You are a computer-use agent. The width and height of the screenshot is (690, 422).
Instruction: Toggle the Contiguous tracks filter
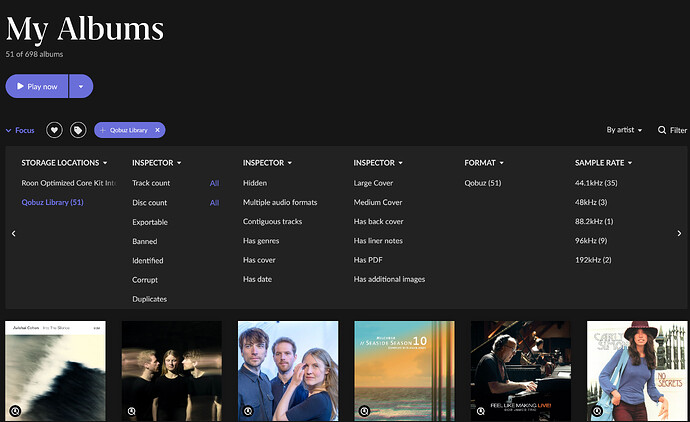pyautogui.click(x=272, y=221)
